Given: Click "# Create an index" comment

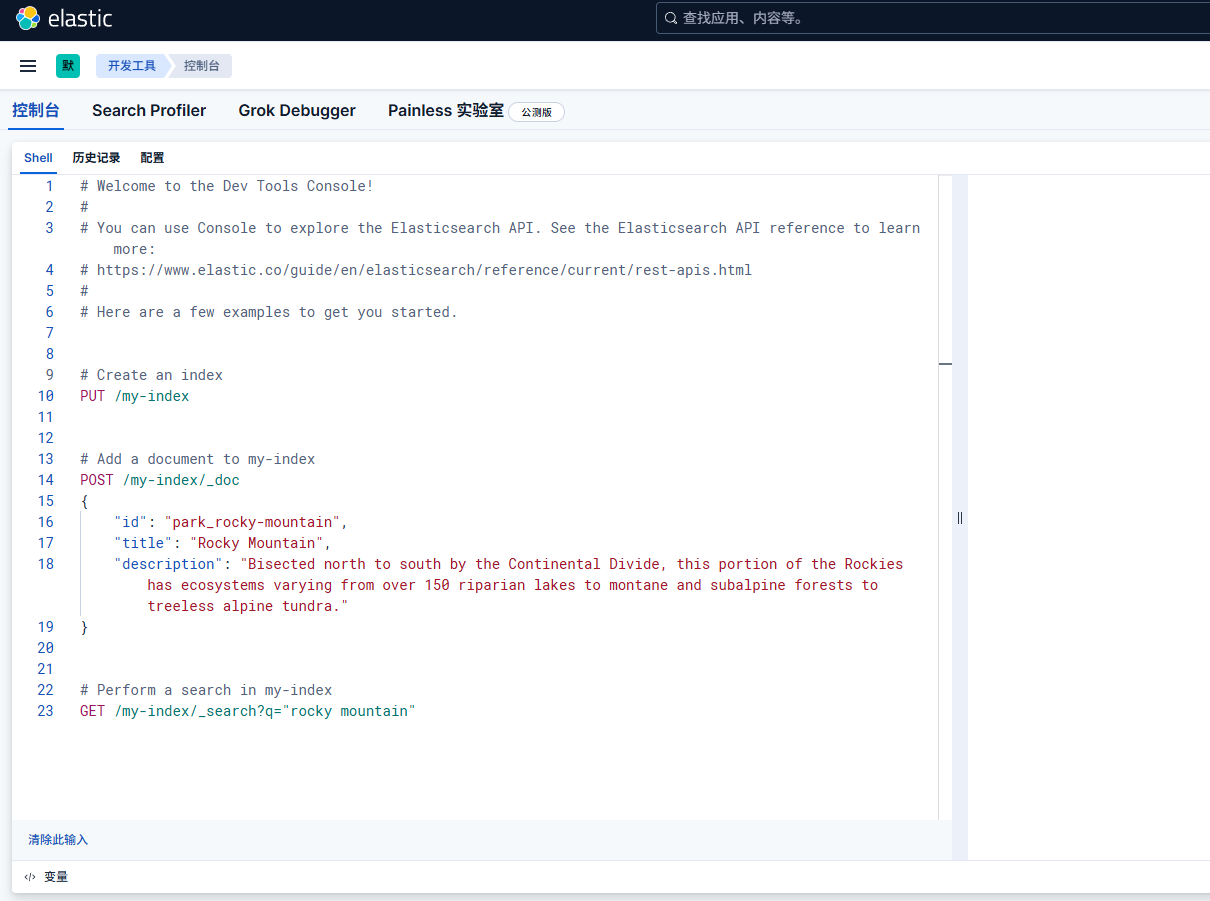Looking at the screenshot, I should (x=151, y=375).
